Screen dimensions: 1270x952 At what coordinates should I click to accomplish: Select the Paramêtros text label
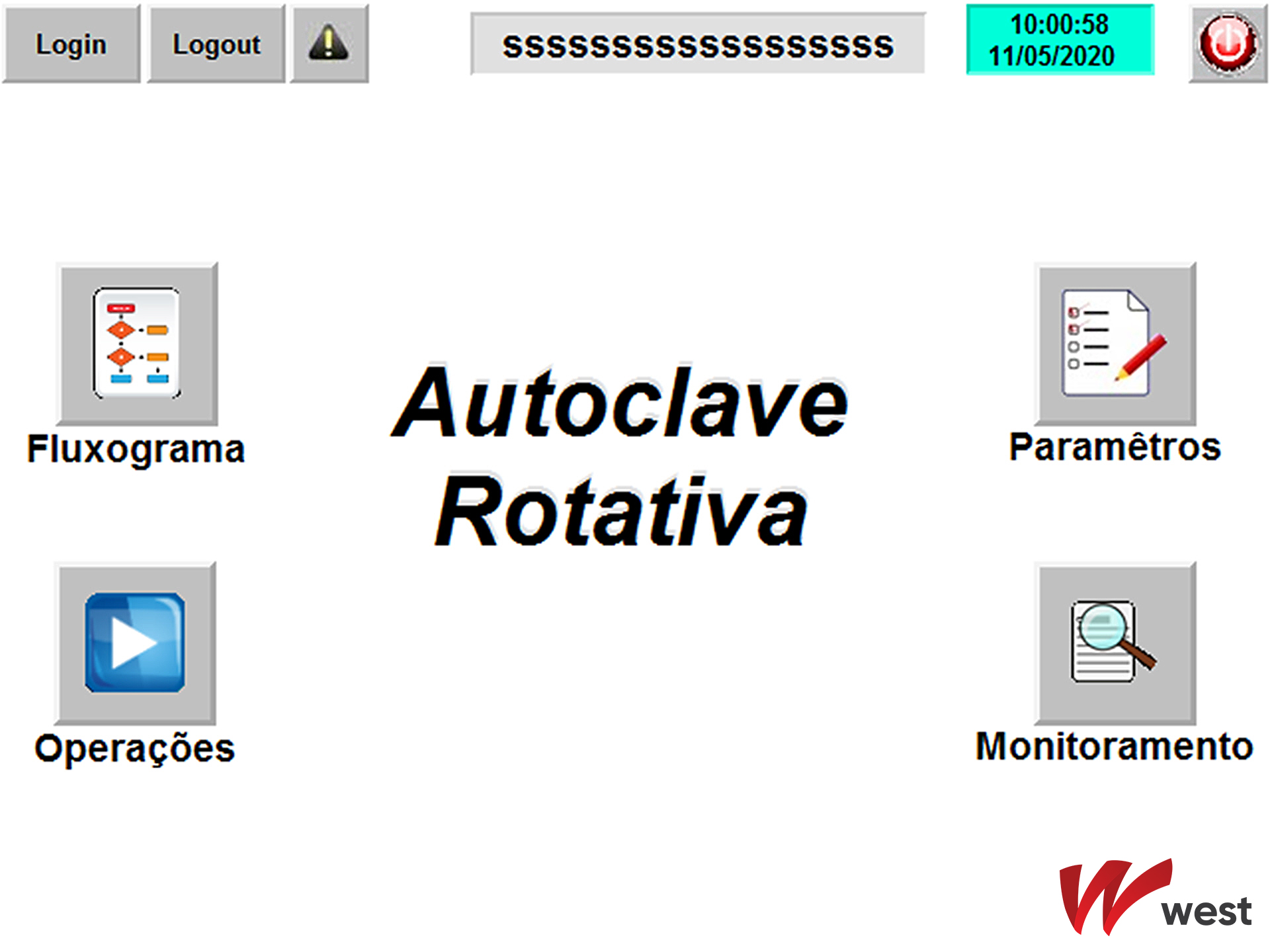(x=1115, y=447)
